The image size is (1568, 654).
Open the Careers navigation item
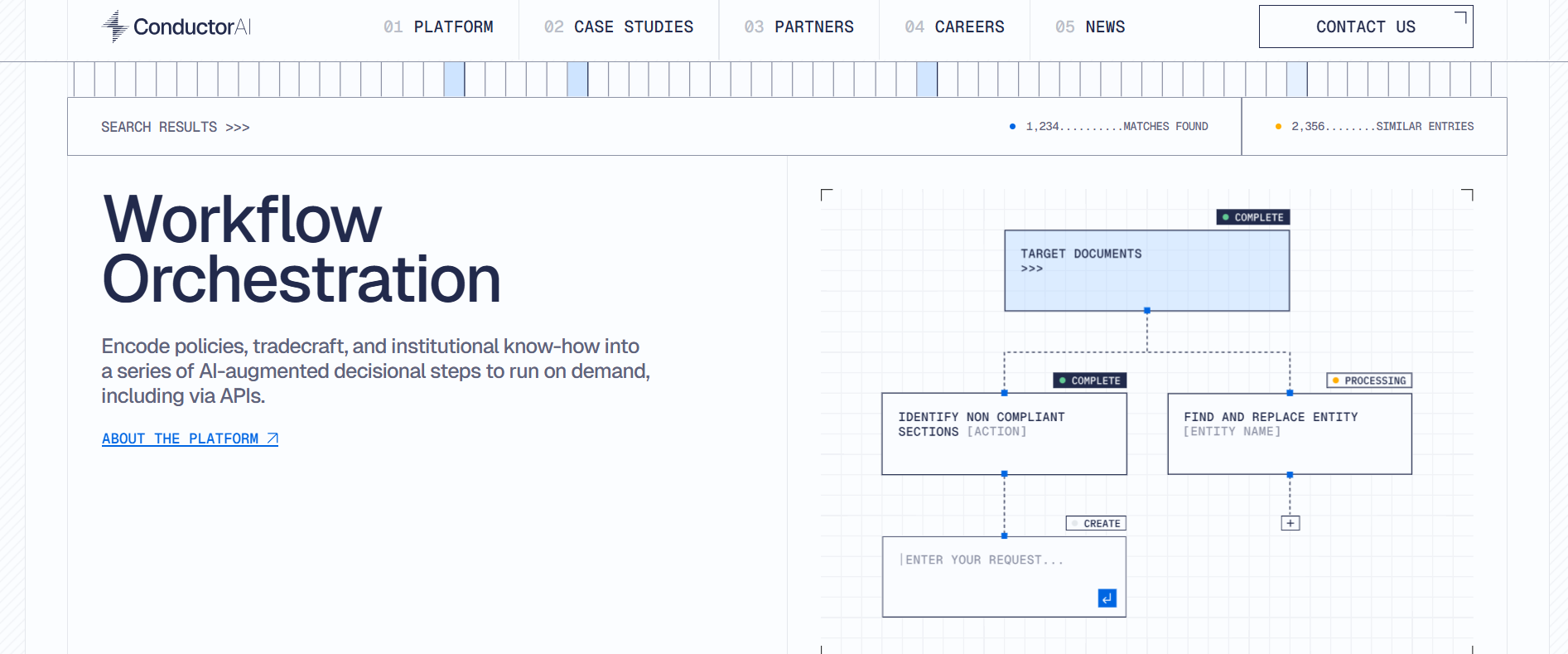(x=954, y=27)
